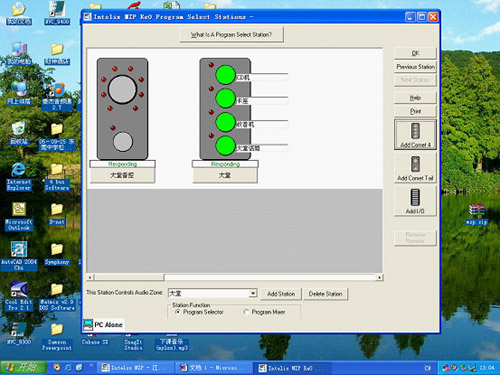Click the Help button

pyautogui.click(x=415, y=97)
